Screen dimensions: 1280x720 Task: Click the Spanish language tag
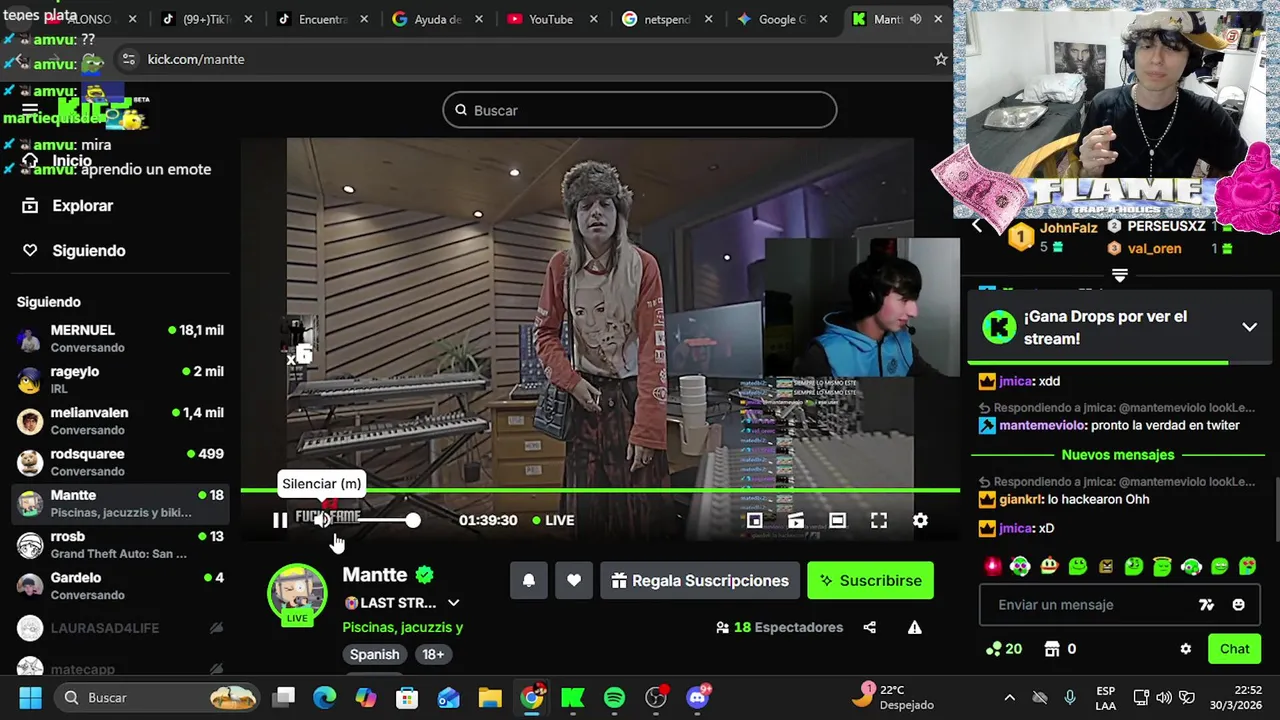[375, 654]
